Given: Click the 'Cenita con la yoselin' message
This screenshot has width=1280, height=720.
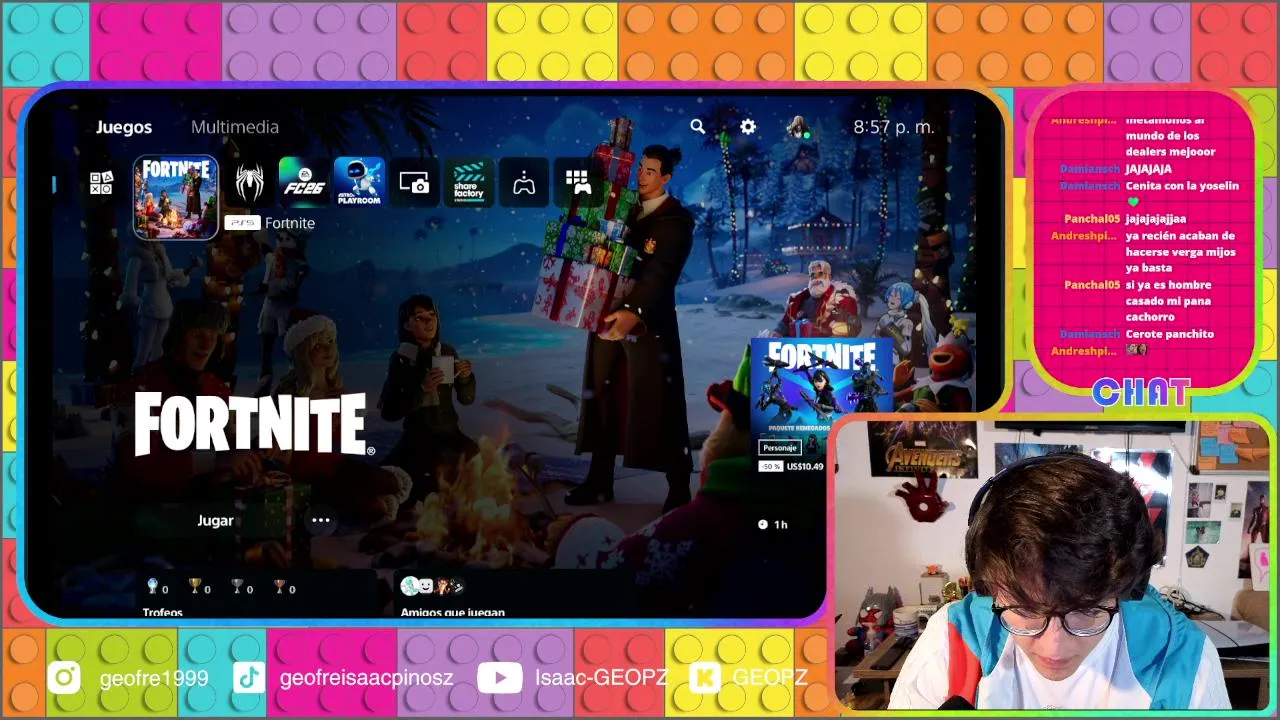Looking at the screenshot, I should pyautogui.click(x=1182, y=186).
